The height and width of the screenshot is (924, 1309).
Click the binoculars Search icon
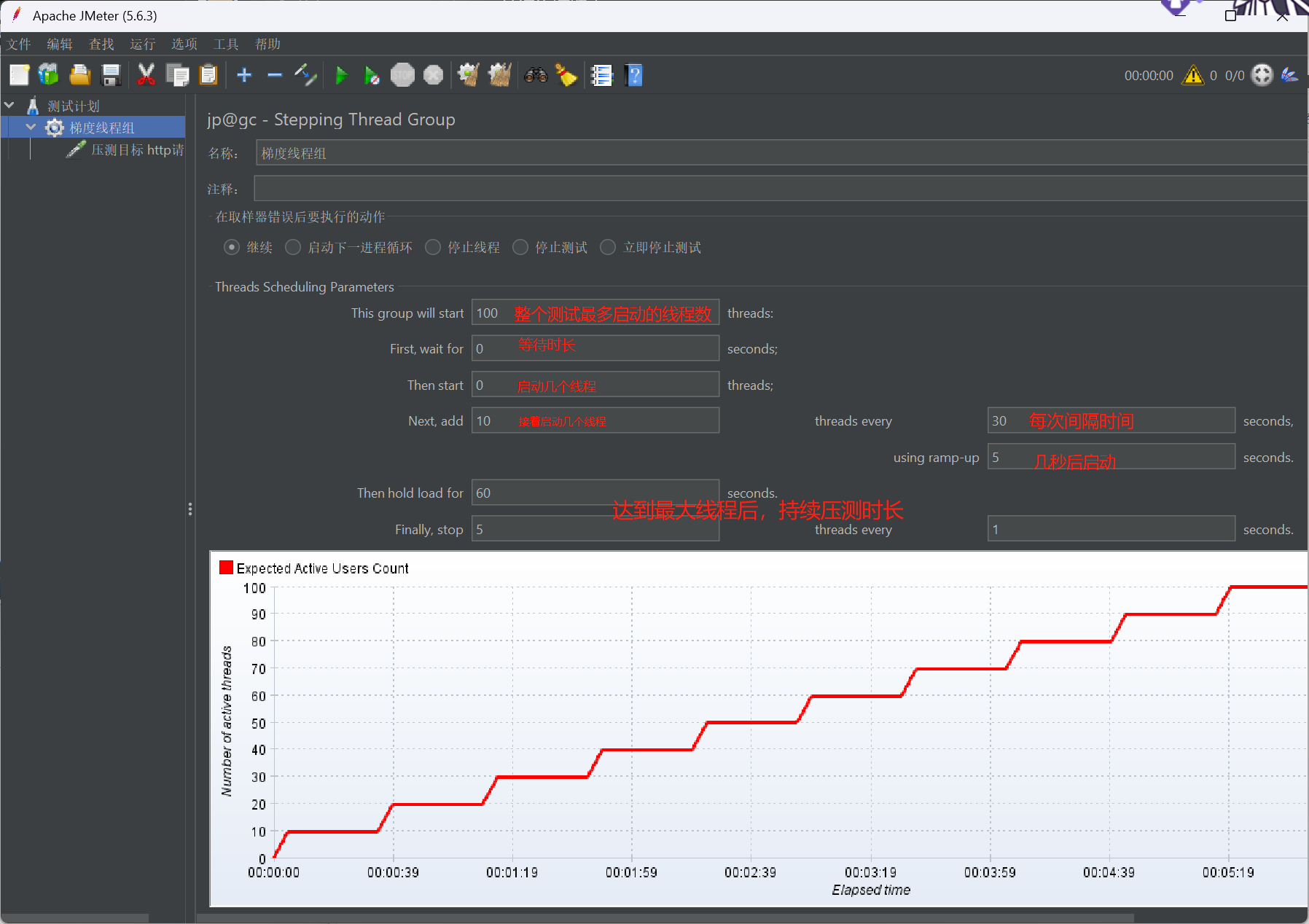point(536,75)
